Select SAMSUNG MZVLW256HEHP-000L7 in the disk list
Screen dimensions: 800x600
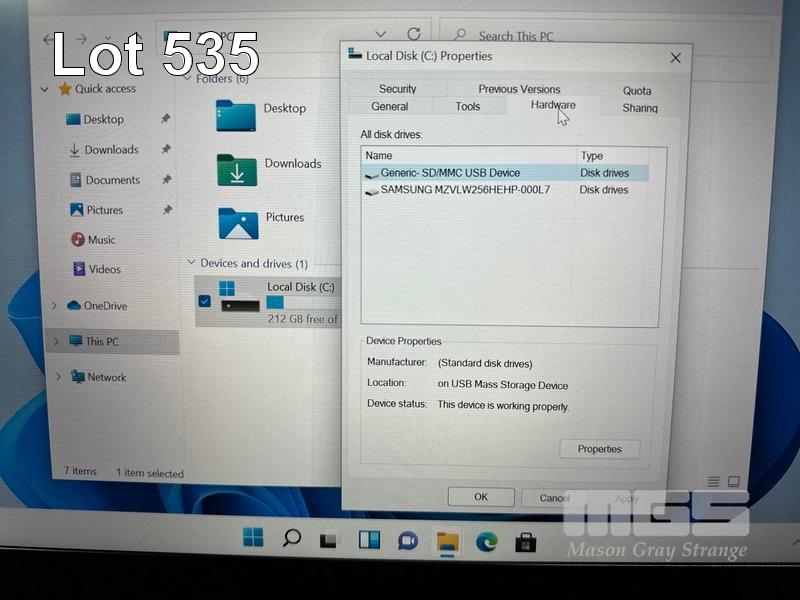coord(464,190)
